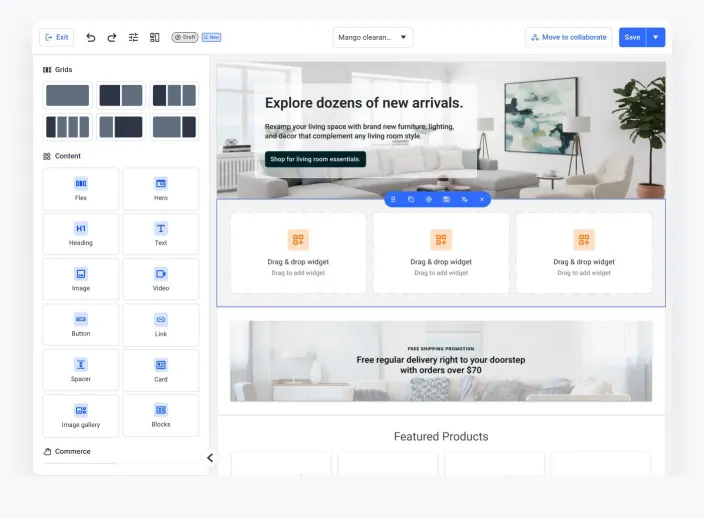
Task: Click the Featured Products heading
Action: 441,436
